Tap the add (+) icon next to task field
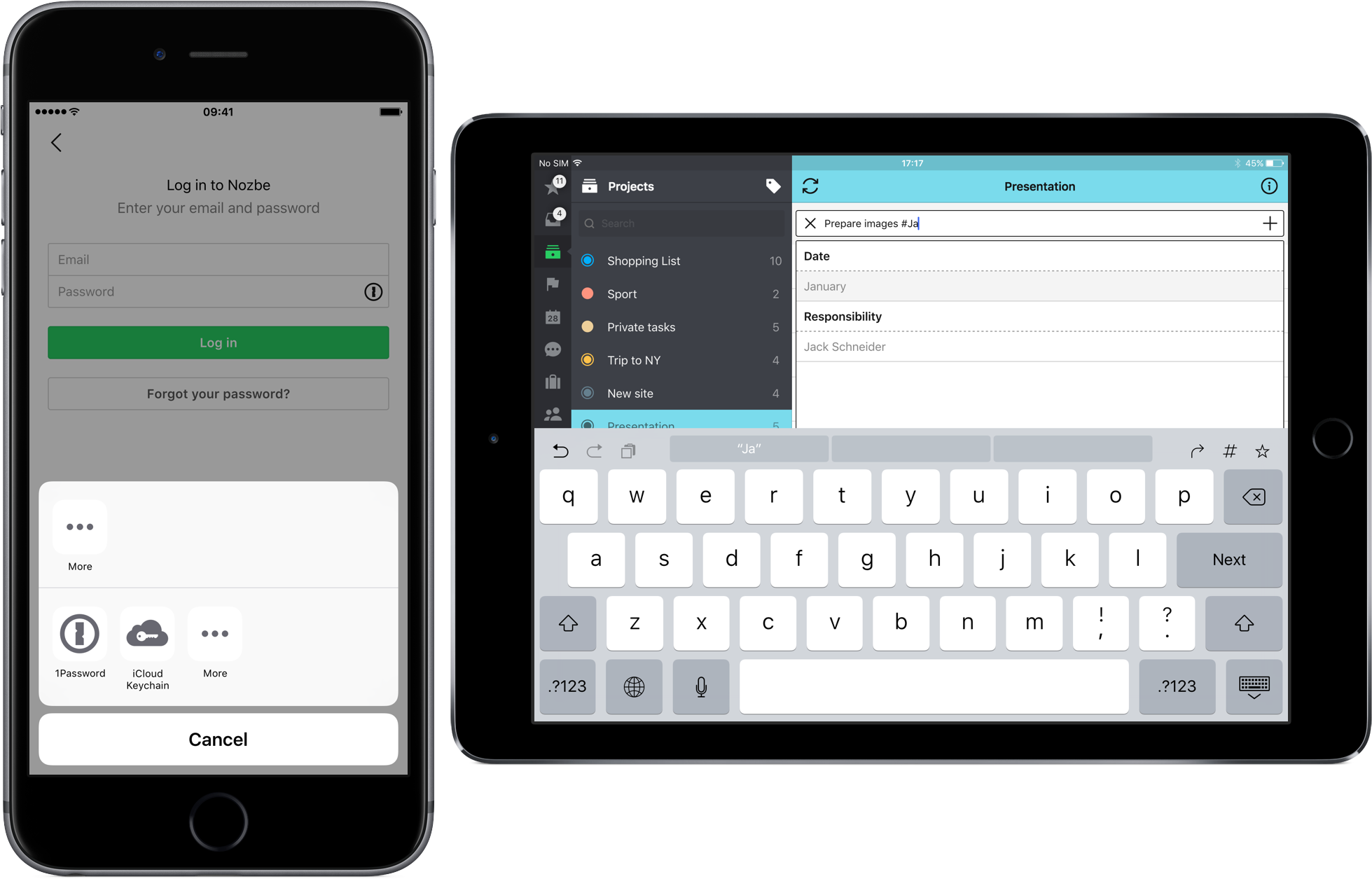The height and width of the screenshot is (879, 1372). [x=1268, y=223]
